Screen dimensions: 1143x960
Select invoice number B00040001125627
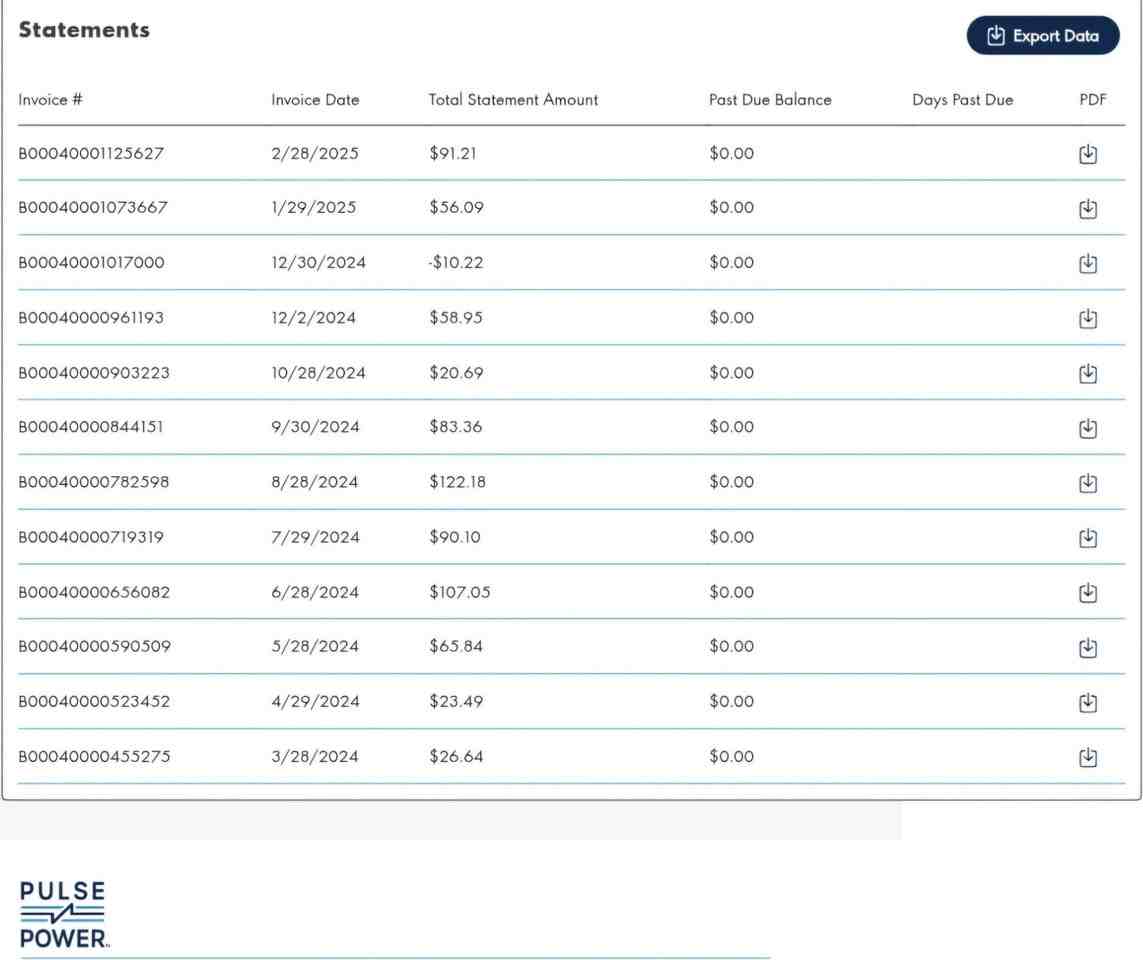pos(92,154)
